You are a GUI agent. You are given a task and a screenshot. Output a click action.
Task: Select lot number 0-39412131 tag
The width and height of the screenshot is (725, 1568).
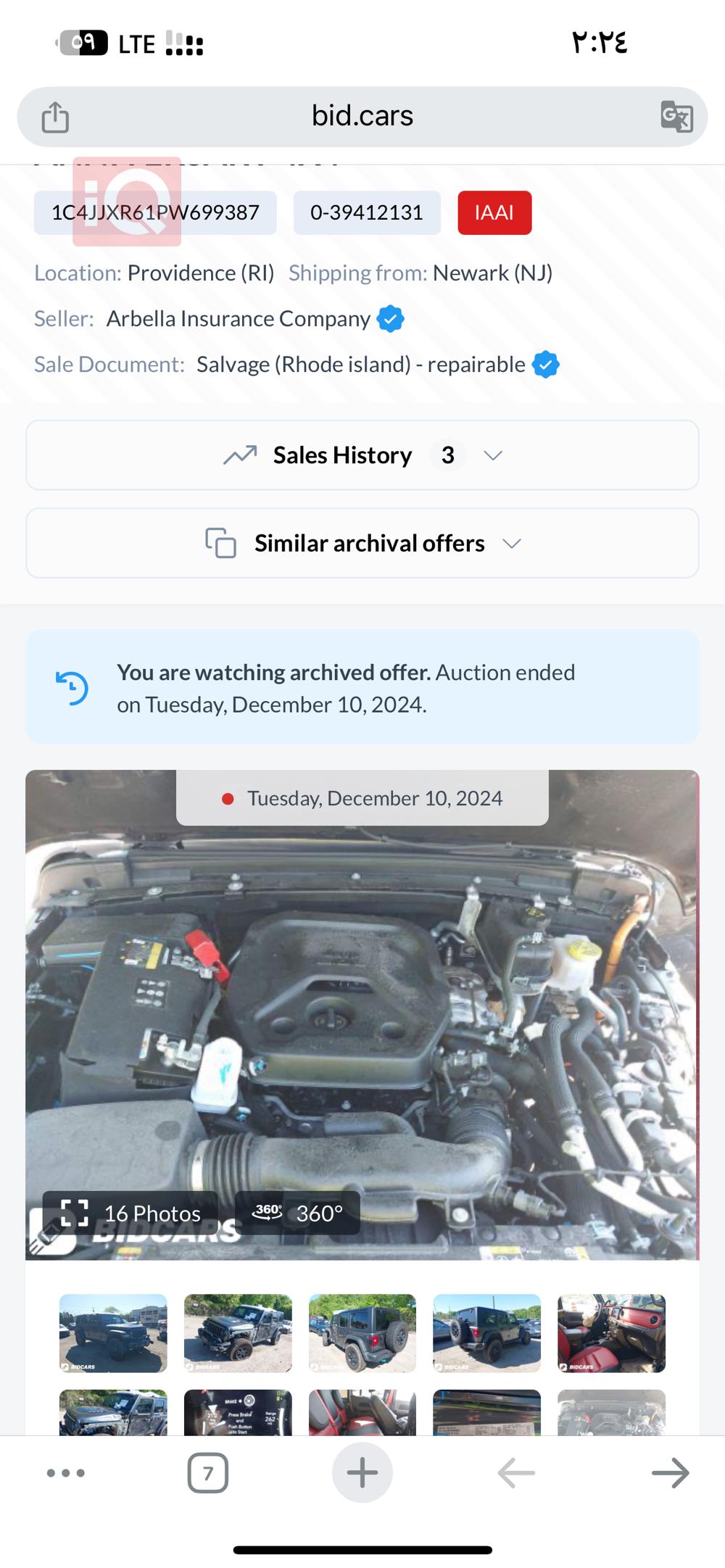367,212
